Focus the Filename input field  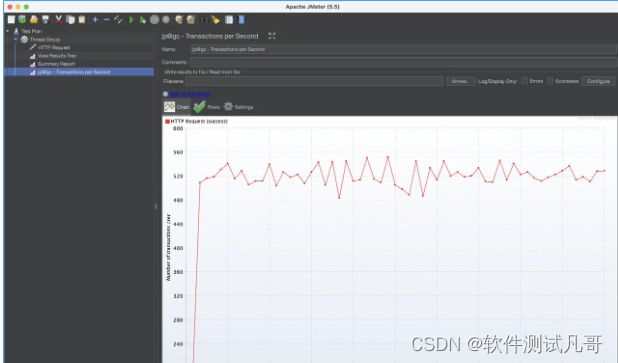314,81
